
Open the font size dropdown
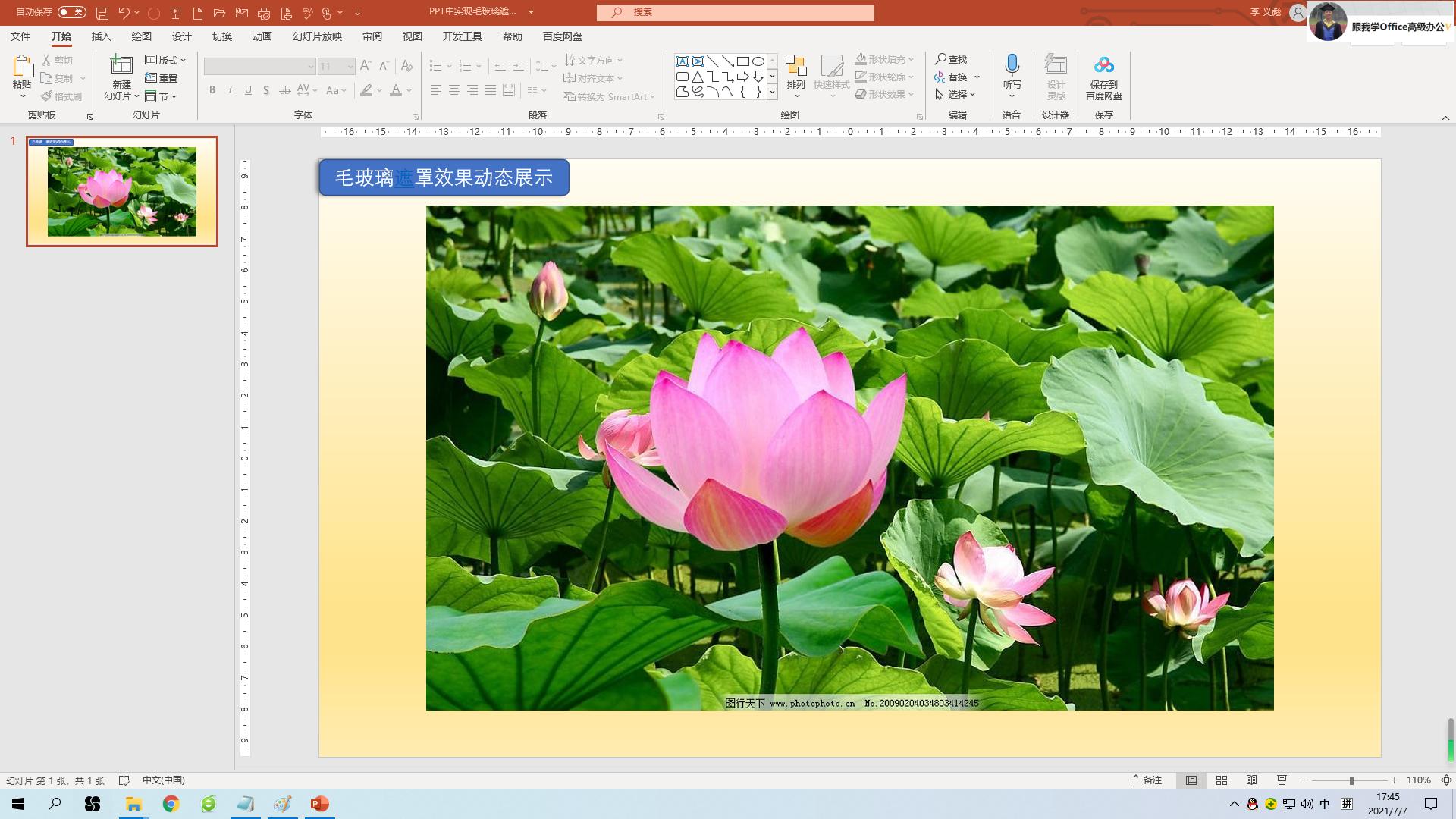coord(350,67)
